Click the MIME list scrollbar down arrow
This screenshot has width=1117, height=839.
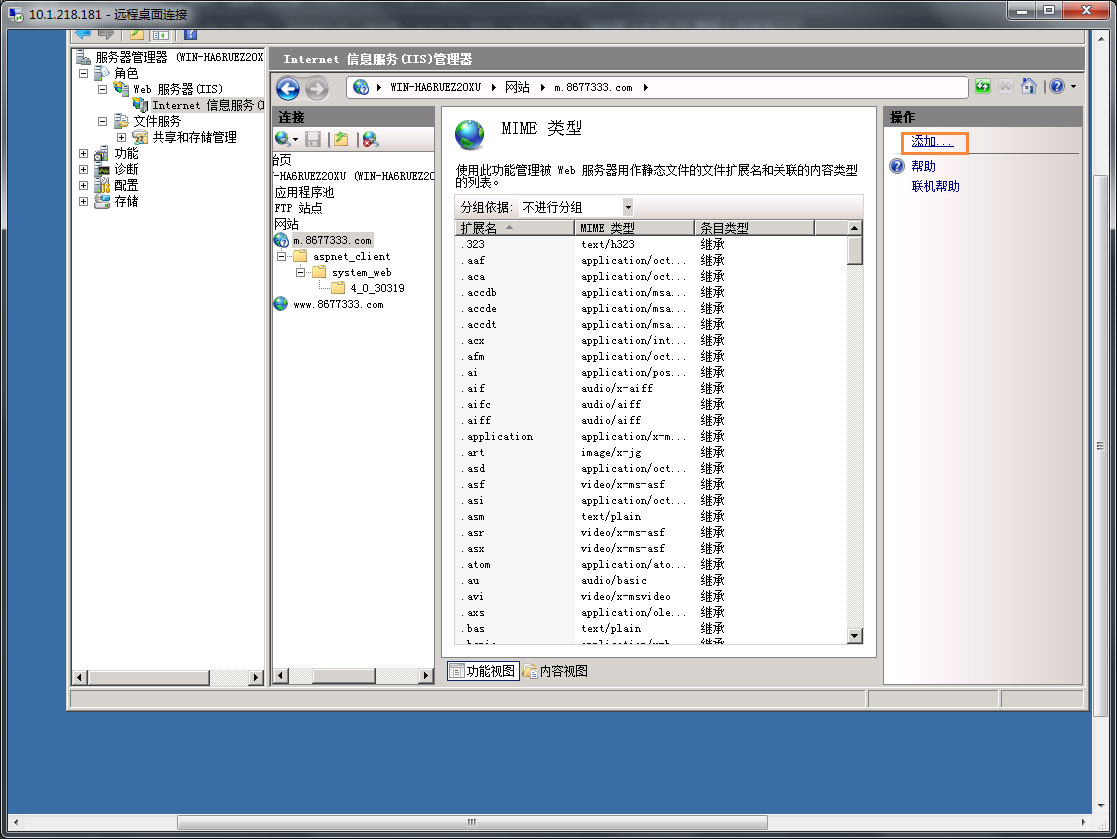pyautogui.click(x=854, y=635)
